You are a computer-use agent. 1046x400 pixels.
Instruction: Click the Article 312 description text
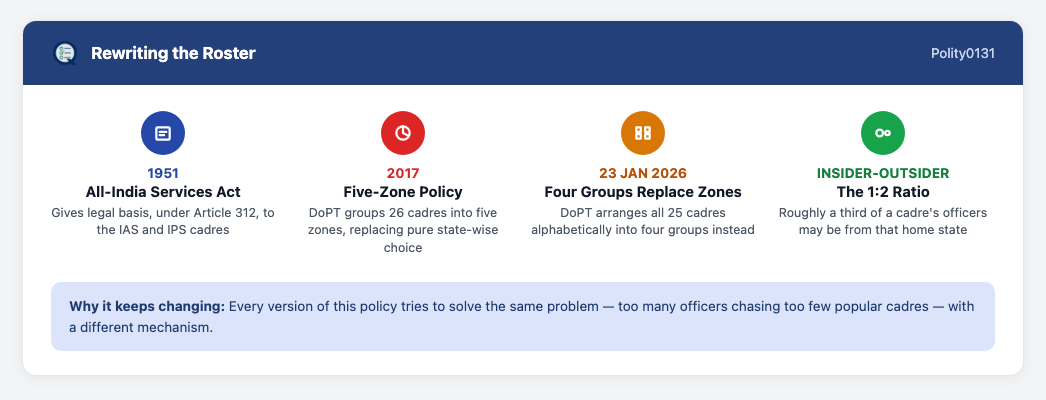click(163, 221)
